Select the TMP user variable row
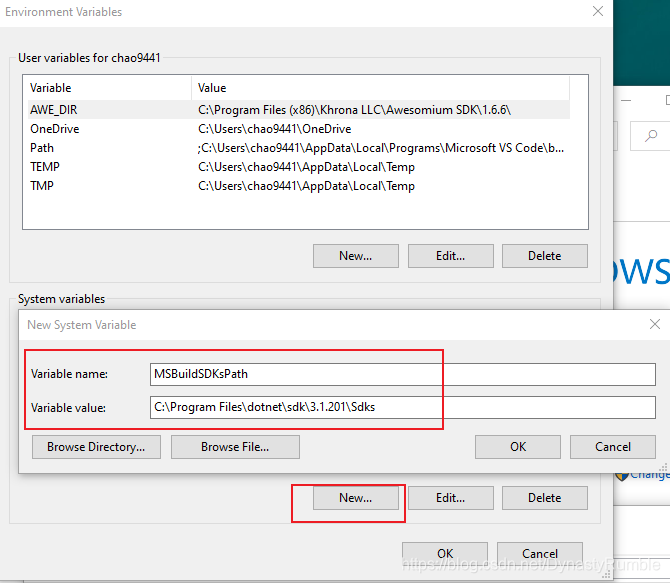 tap(299, 186)
